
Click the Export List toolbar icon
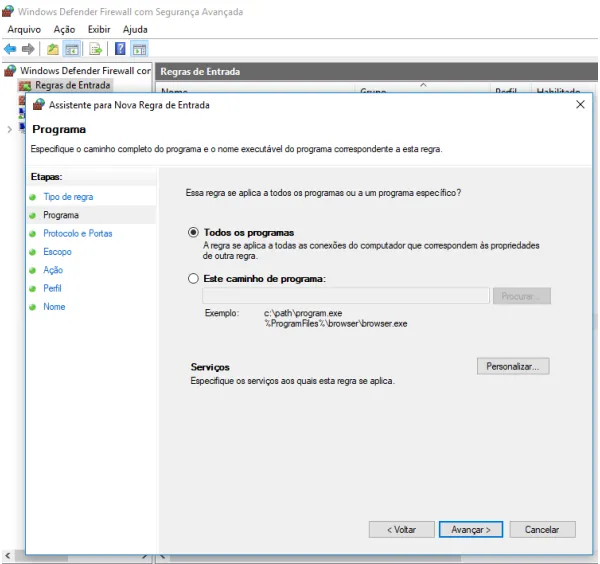(x=96, y=49)
